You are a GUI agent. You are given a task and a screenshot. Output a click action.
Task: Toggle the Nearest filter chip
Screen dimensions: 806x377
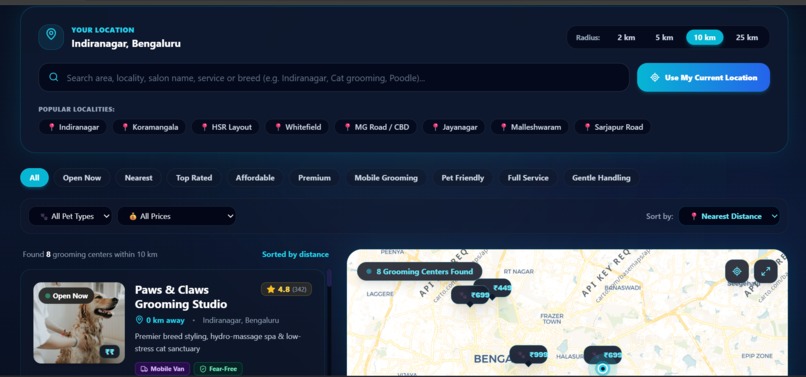(138, 178)
